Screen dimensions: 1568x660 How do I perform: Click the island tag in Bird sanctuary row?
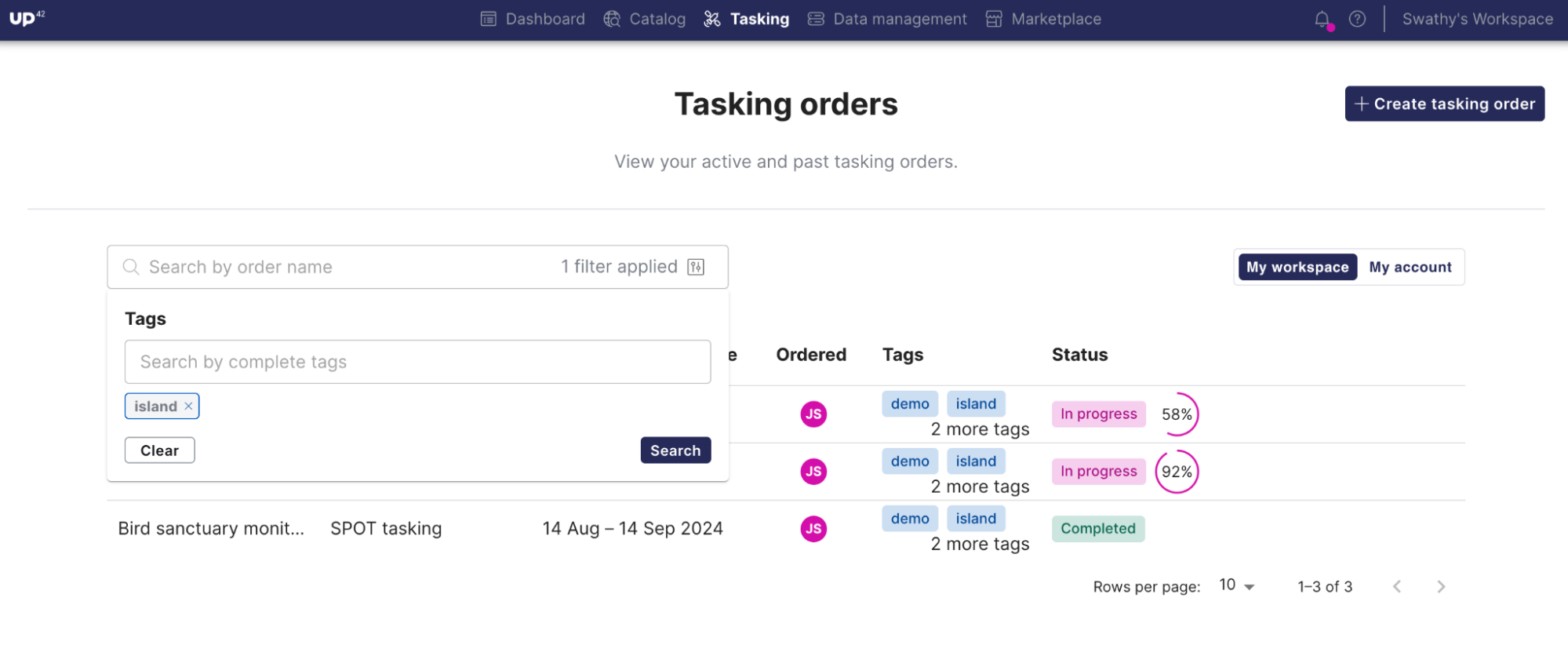[x=976, y=518]
